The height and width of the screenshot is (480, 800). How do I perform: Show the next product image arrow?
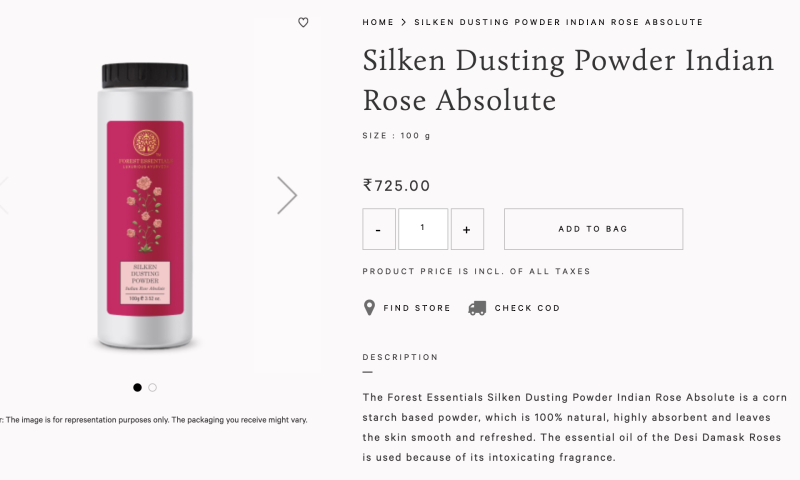(x=287, y=195)
